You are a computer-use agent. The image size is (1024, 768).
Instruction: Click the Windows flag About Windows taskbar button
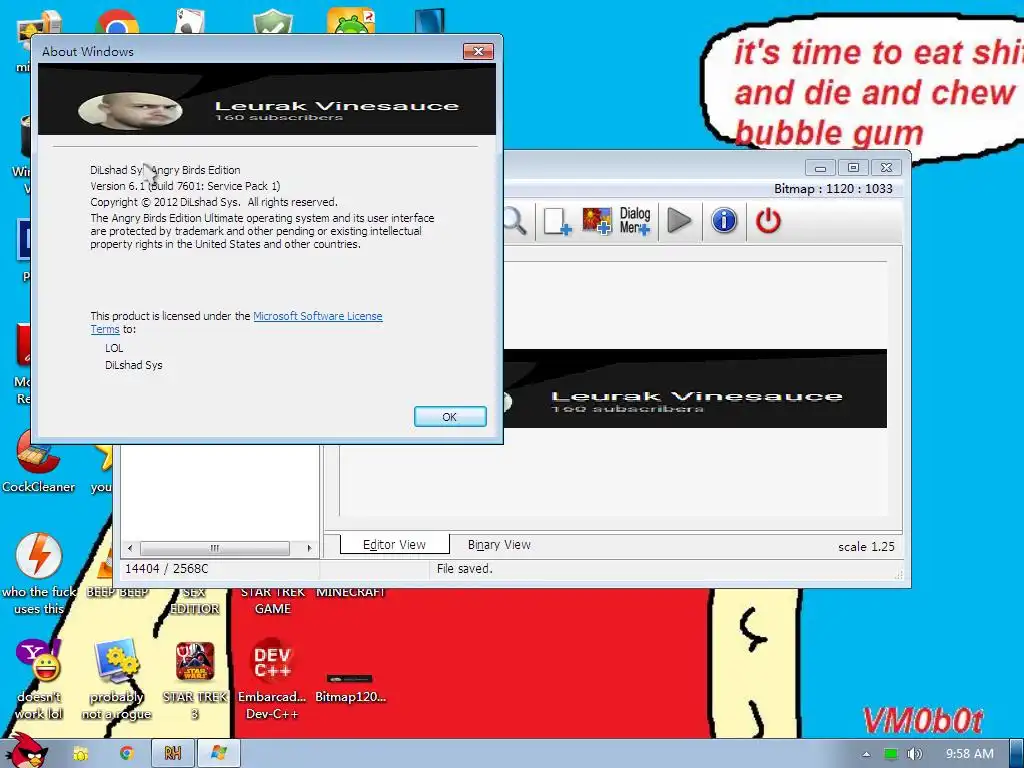click(x=219, y=754)
